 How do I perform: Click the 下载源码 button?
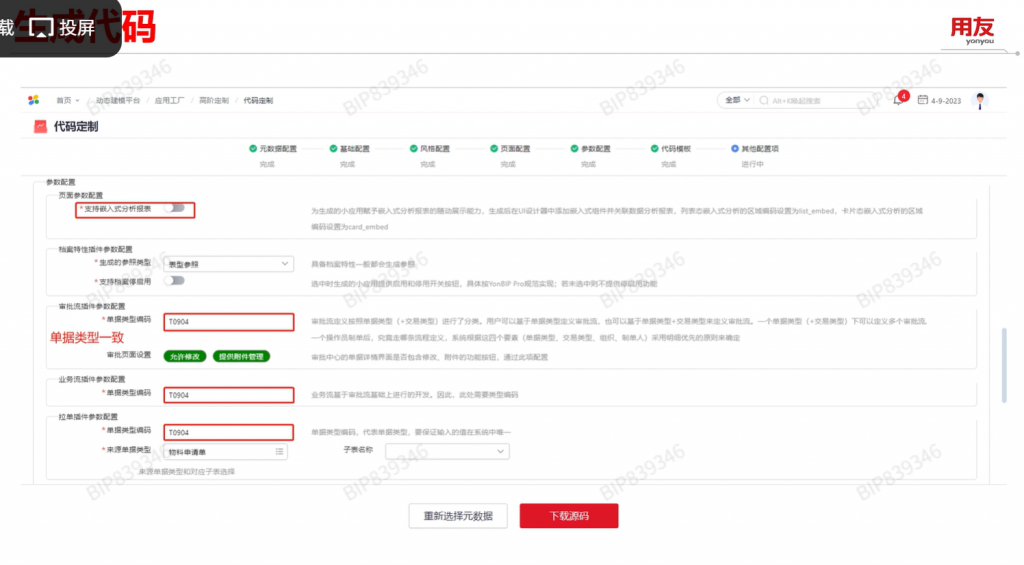point(568,516)
